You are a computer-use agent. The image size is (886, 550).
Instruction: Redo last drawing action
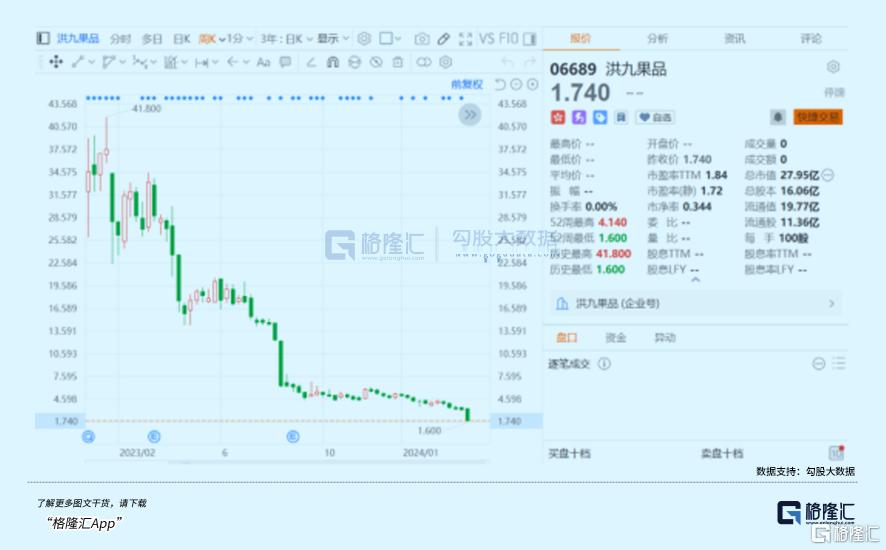point(529,62)
